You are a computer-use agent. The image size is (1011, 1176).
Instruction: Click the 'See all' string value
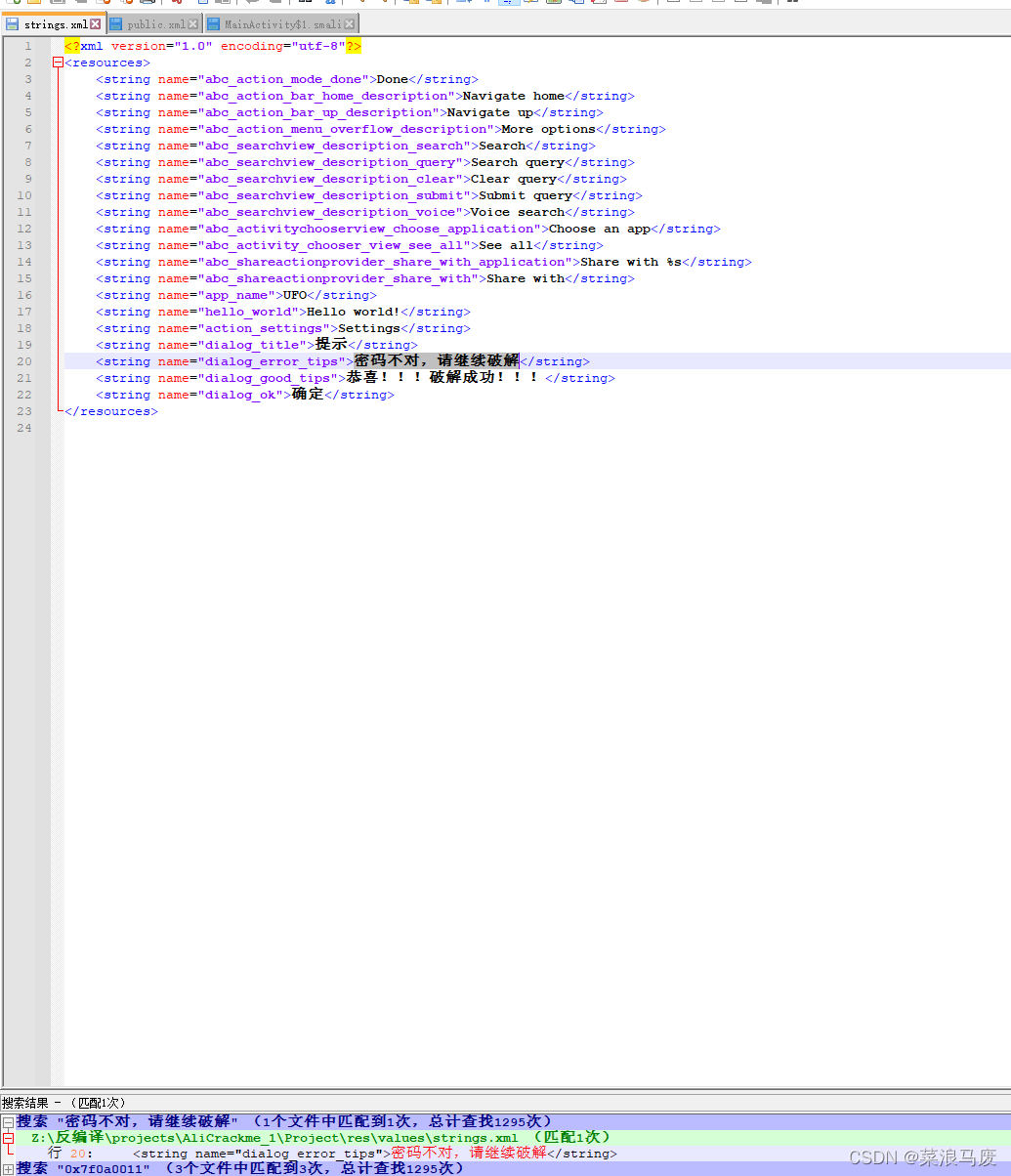506,245
